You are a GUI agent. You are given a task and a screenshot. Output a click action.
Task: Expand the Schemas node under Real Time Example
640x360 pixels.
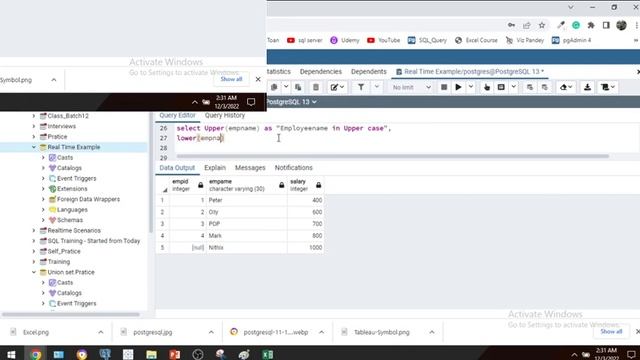point(43,220)
